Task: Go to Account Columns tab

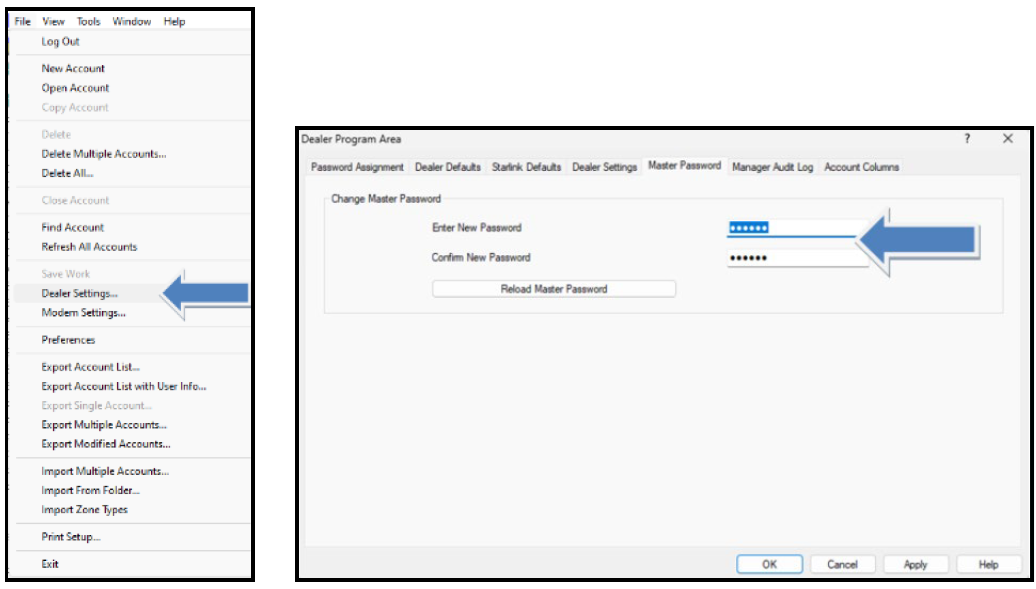Action: point(861,167)
